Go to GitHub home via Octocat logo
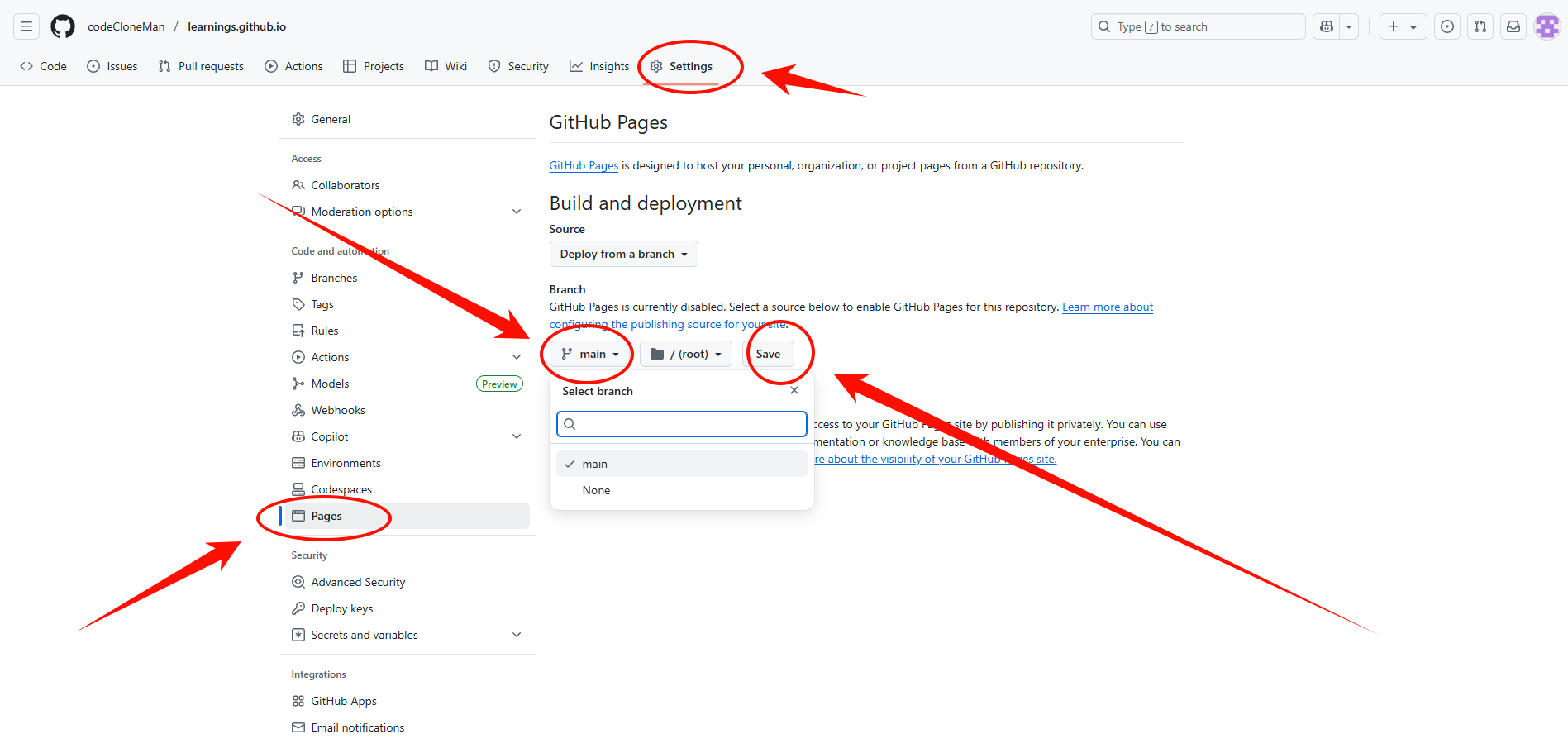The image size is (1568, 753). point(63,26)
